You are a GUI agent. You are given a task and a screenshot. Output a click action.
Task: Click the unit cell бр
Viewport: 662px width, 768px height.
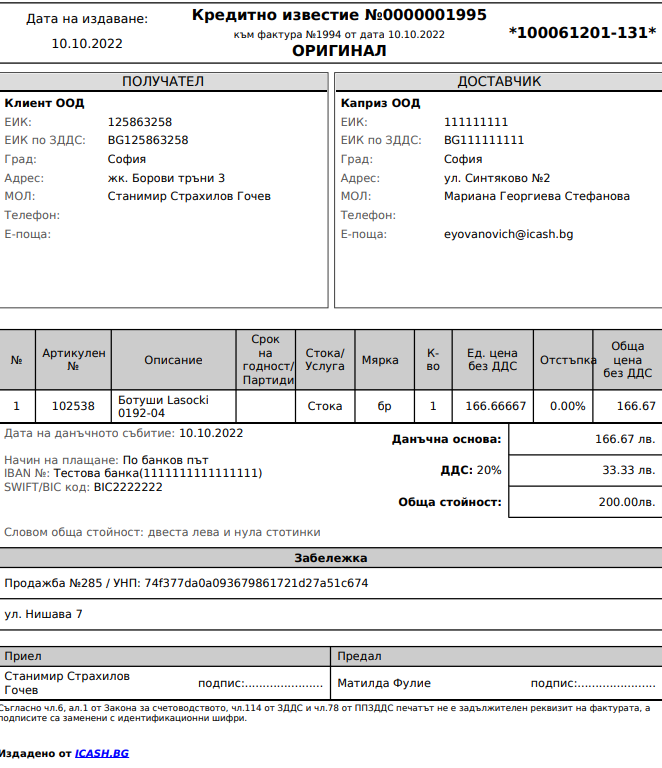pos(384,406)
